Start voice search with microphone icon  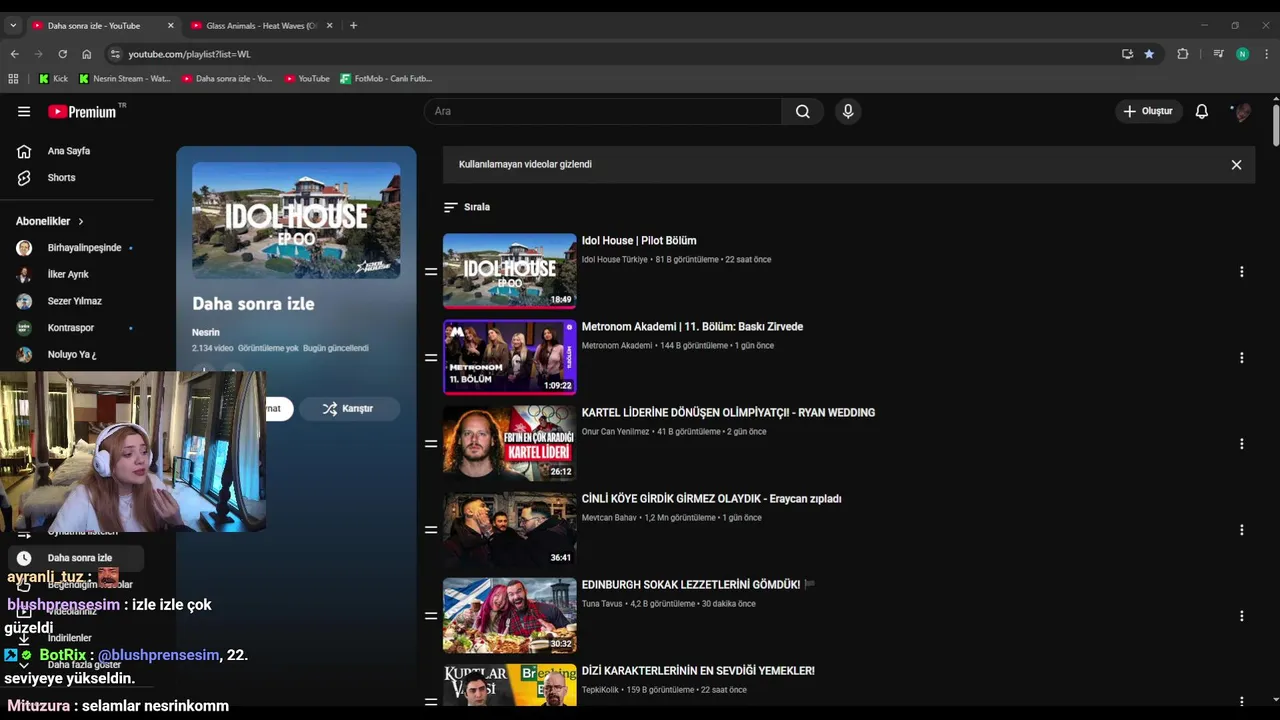(x=848, y=111)
